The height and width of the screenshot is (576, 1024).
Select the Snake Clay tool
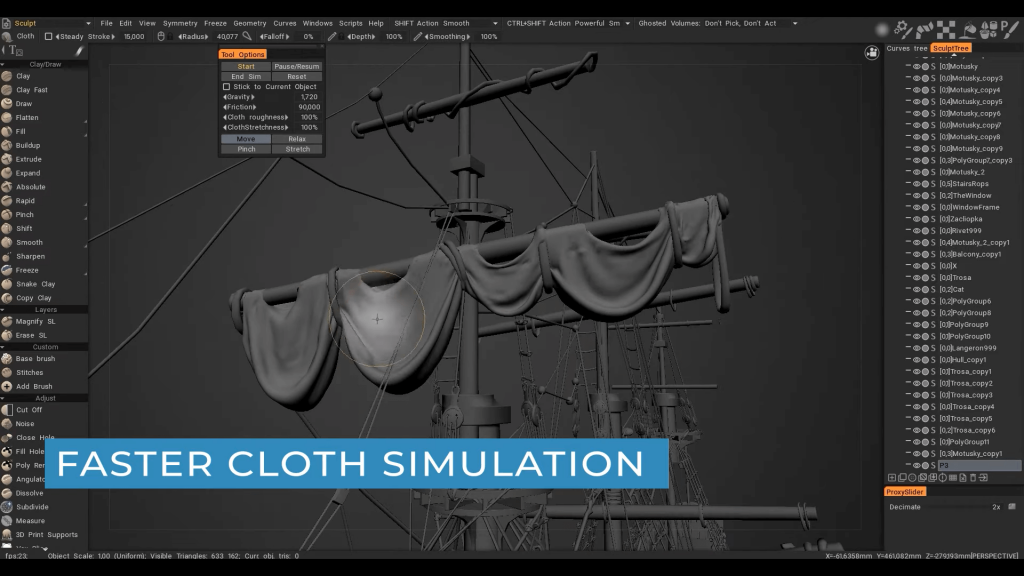[35, 284]
